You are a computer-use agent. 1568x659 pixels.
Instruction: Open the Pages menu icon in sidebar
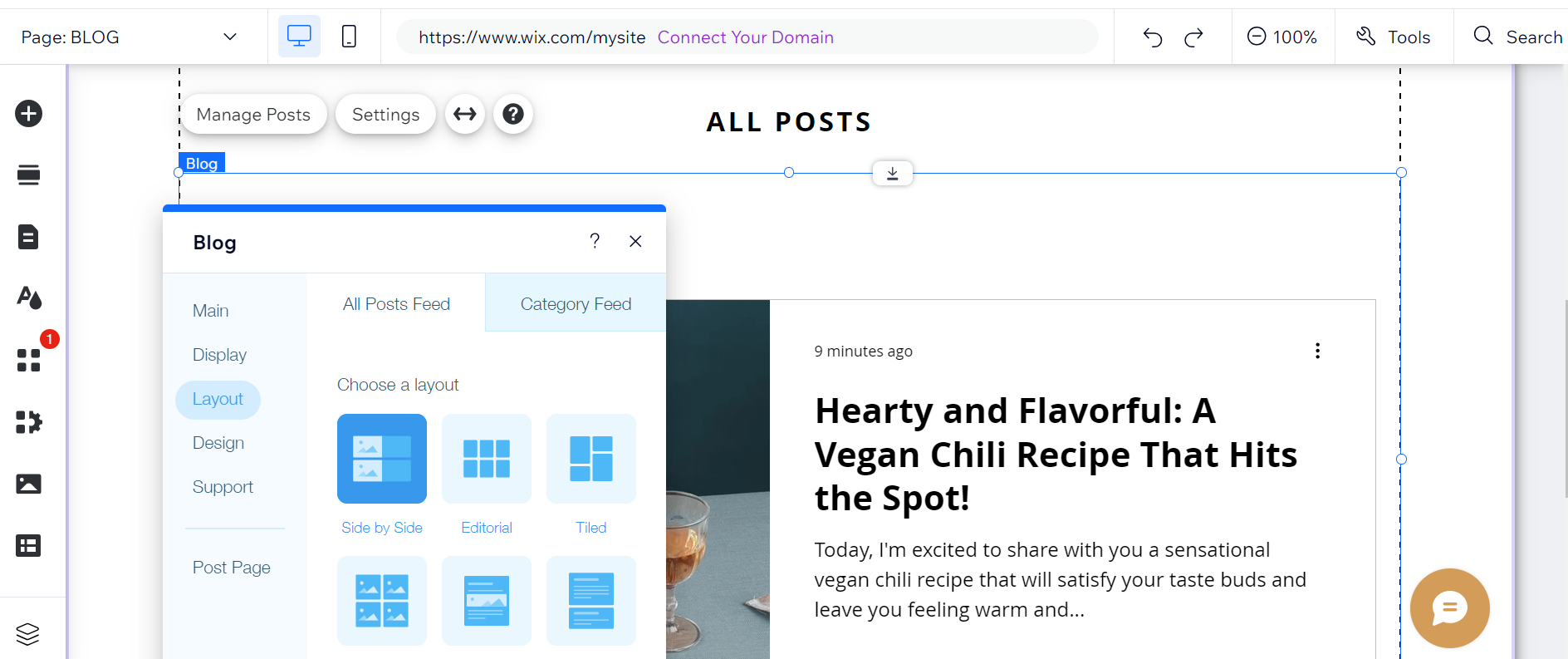click(29, 237)
